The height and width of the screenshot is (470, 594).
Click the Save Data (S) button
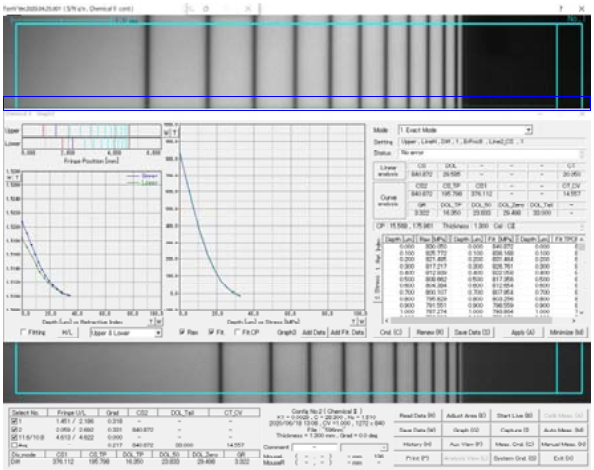pos(472,333)
